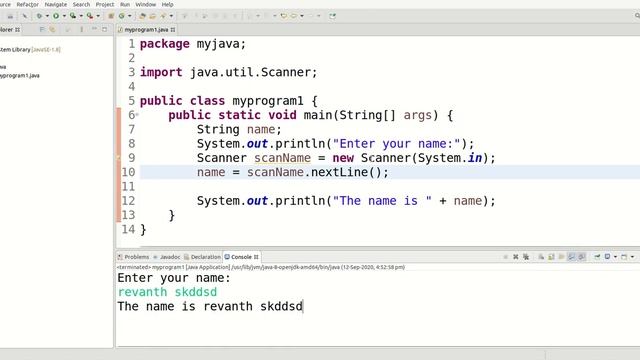Click line number 12 in editor gutter
640x360 pixels.
[x=128, y=201]
